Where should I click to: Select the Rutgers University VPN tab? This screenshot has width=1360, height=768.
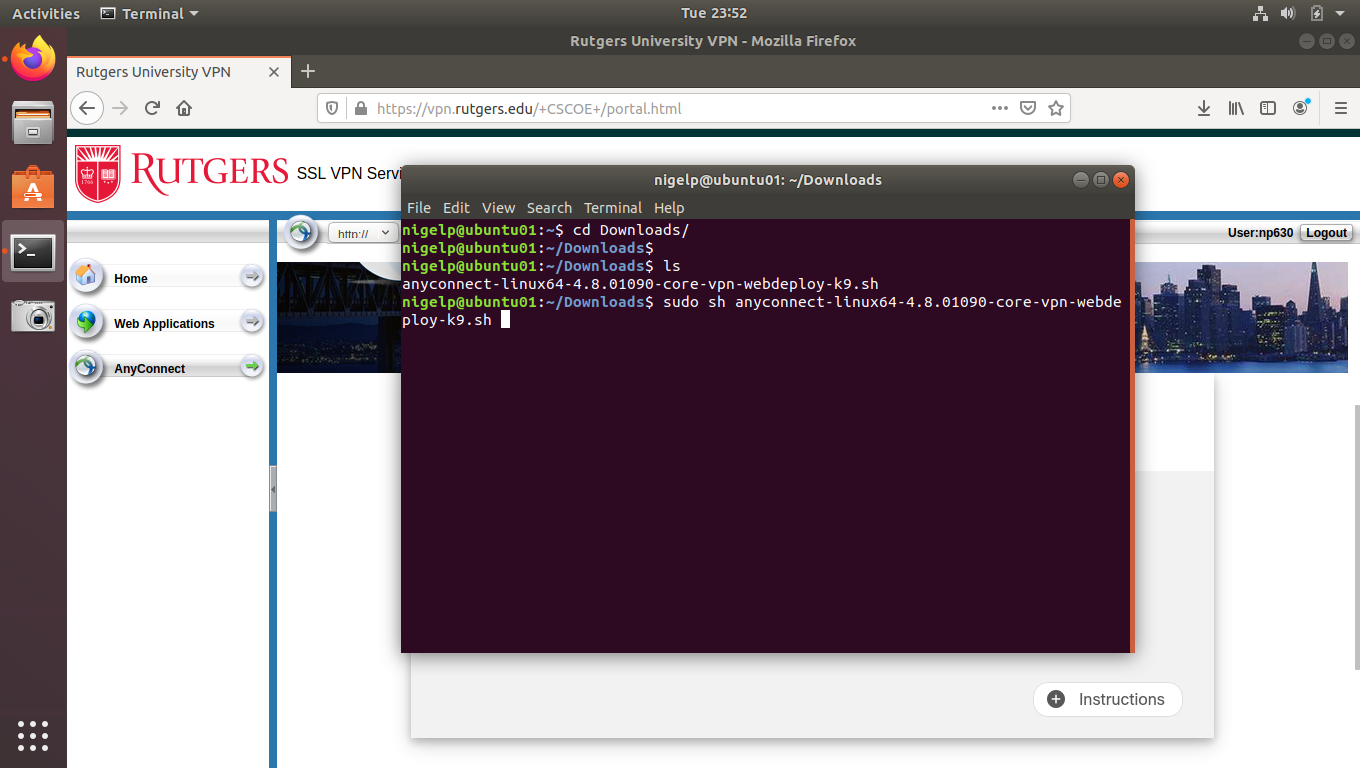click(178, 72)
